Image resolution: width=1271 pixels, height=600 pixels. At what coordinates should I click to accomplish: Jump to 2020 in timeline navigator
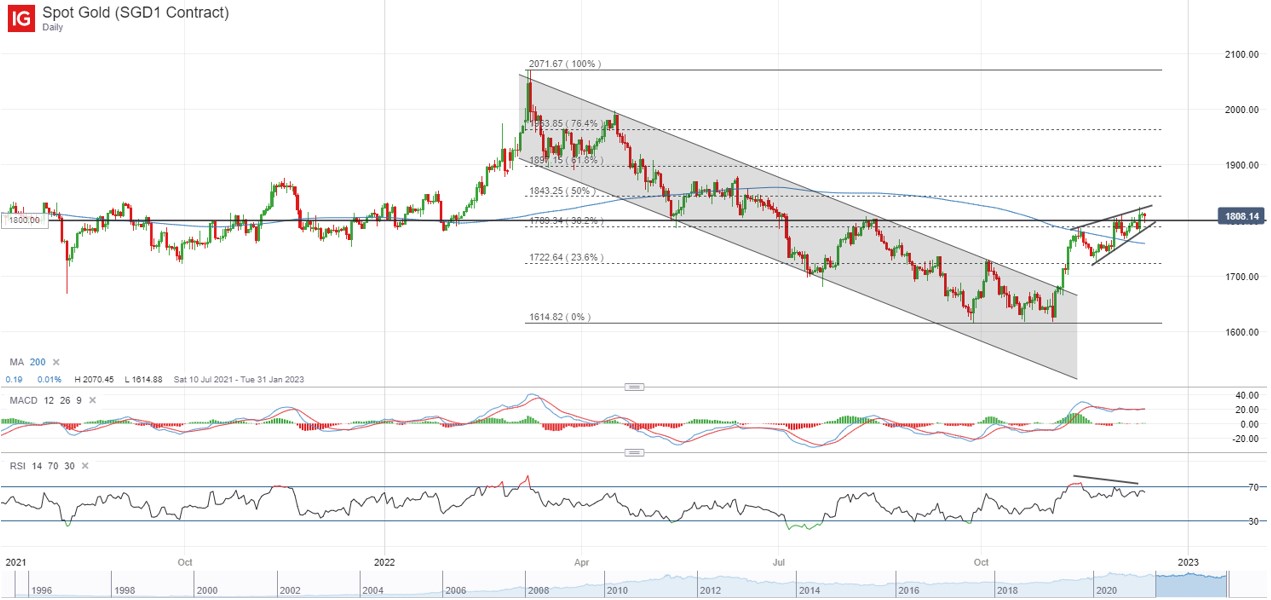click(x=1106, y=589)
